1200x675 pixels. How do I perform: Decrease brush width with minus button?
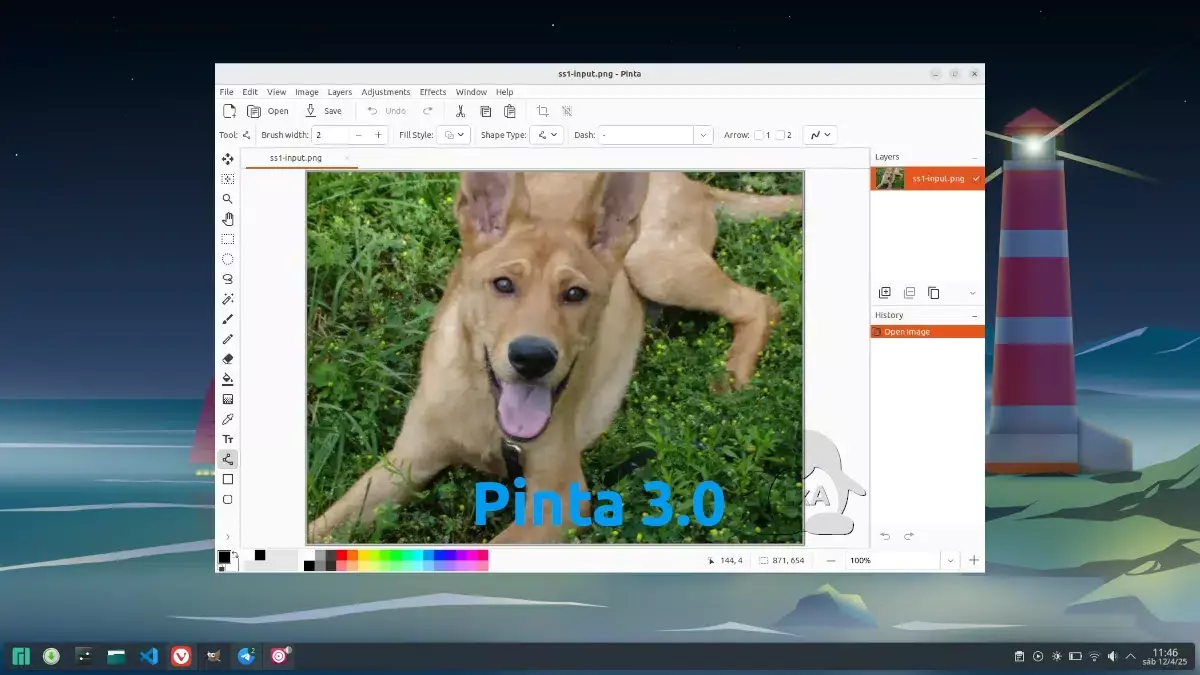359,135
